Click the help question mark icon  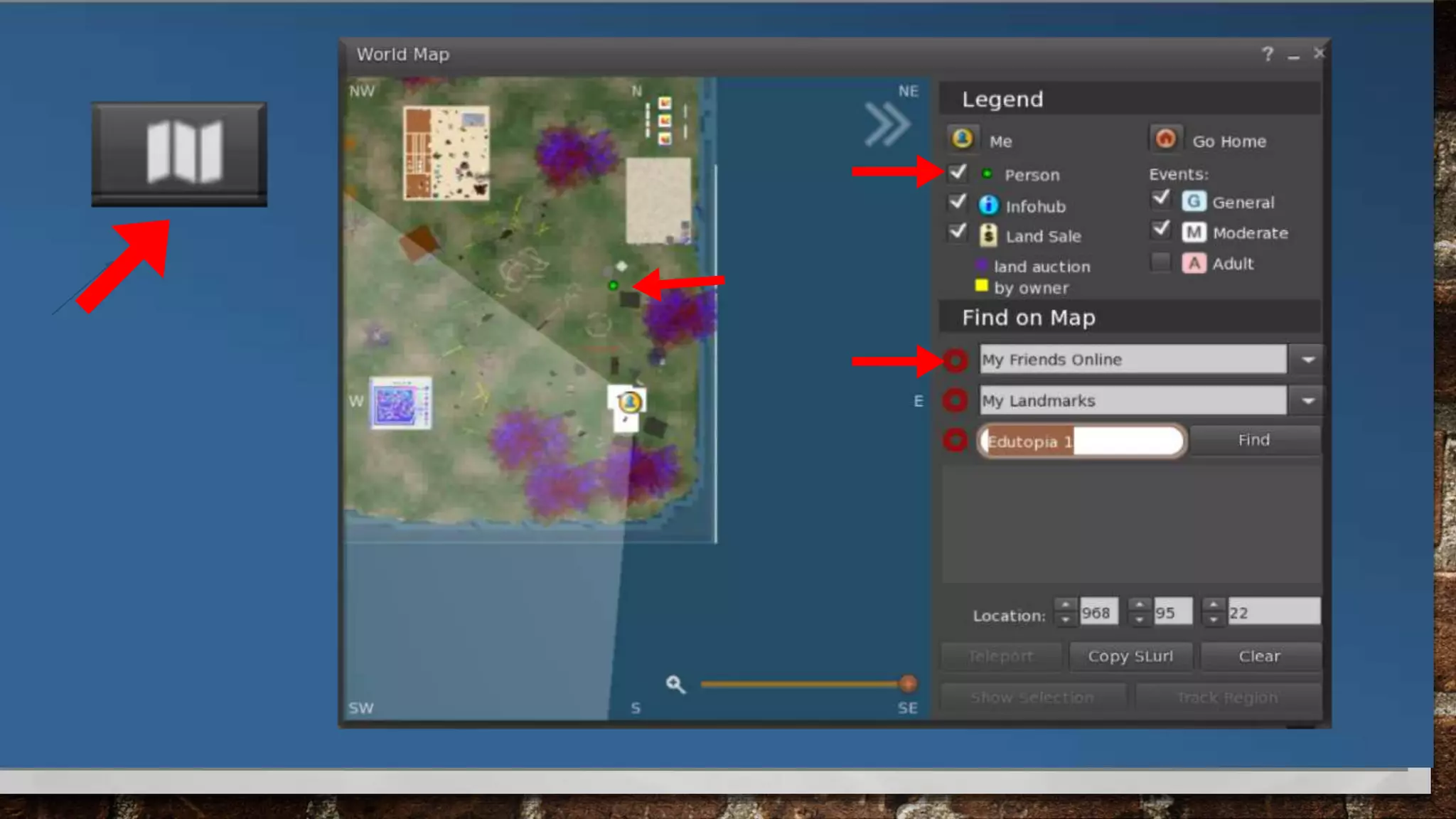1268,54
